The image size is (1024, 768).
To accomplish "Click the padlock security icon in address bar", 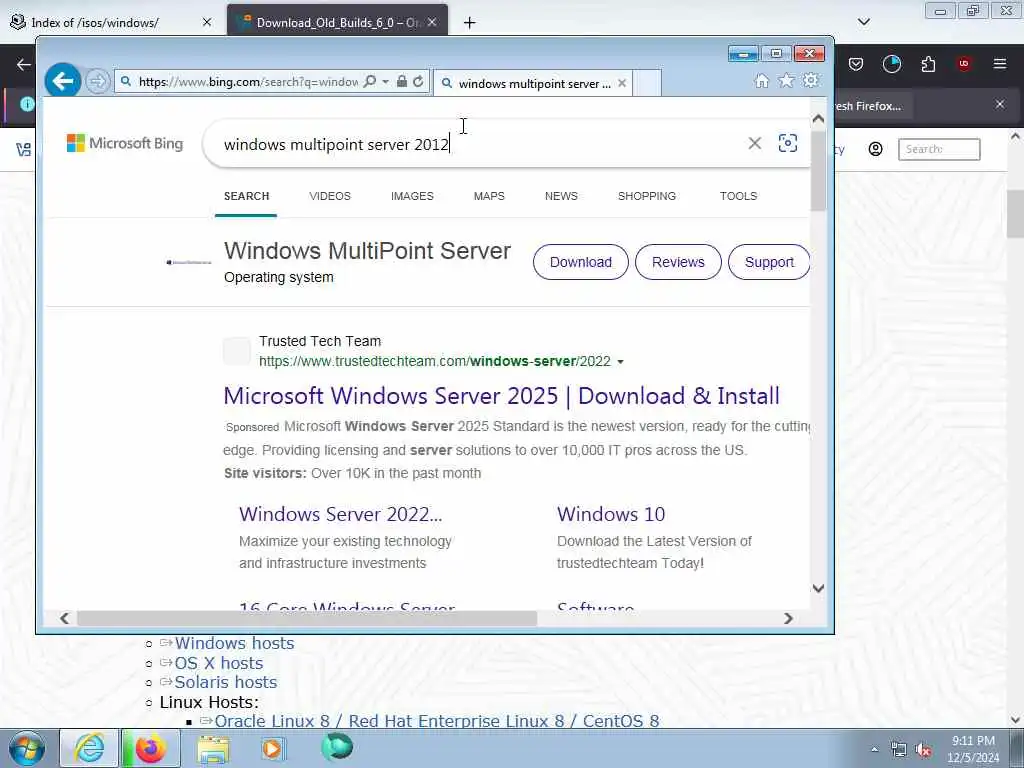I will coord(402,82).
